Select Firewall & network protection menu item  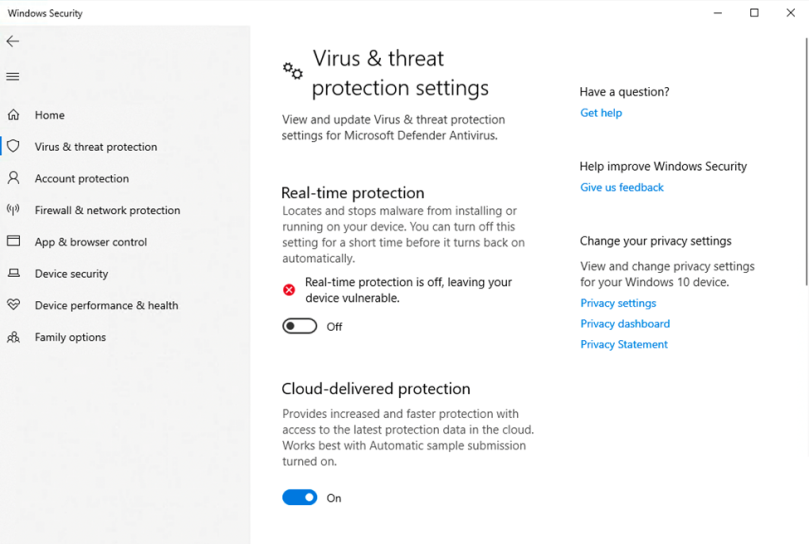[107, 210]
